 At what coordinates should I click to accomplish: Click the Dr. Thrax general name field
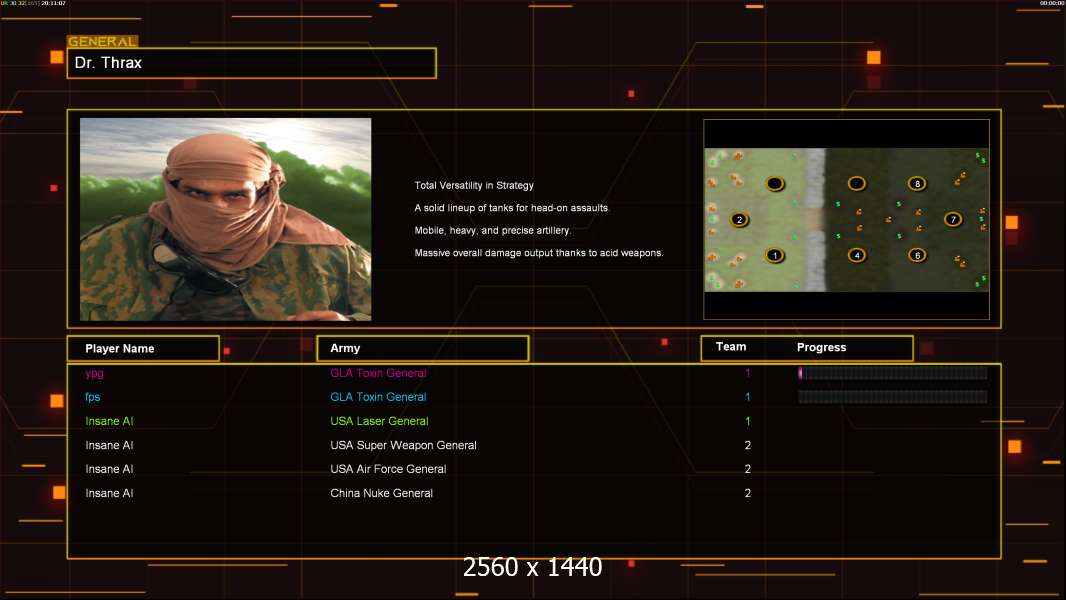(252, 63)
